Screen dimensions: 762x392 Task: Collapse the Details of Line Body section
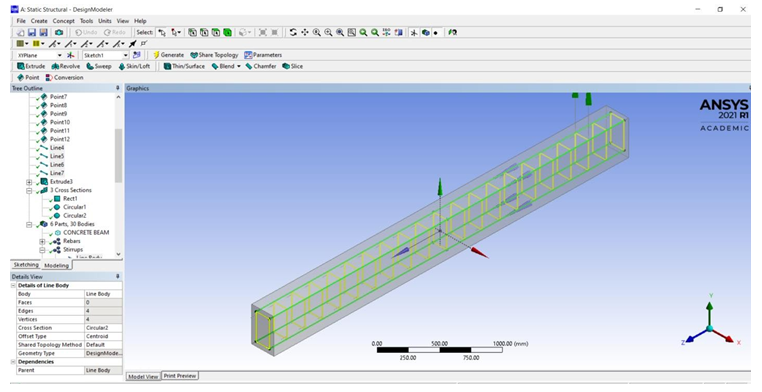tap(14, 286)
